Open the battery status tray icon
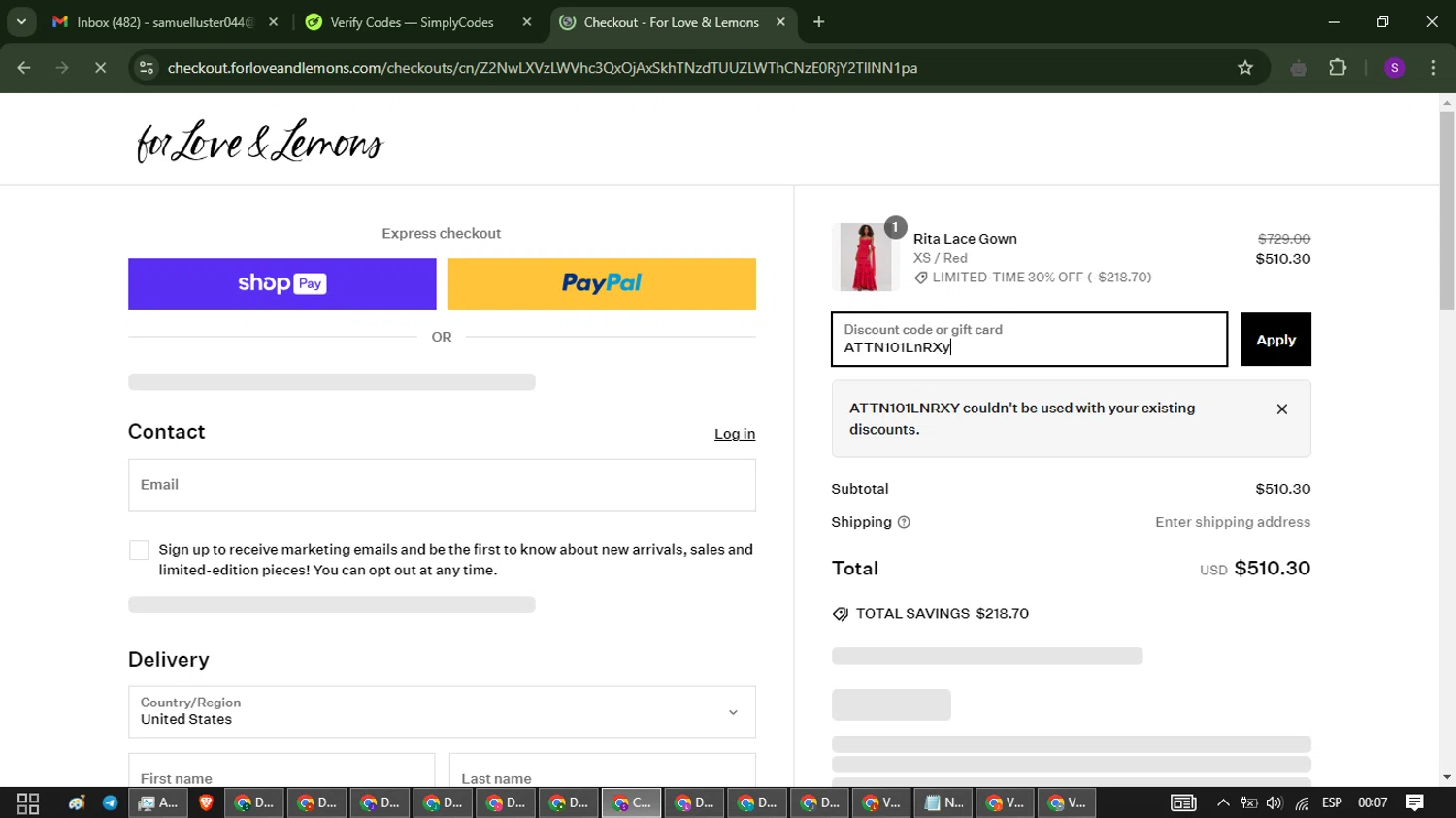1456x818 pixels. click(1249, 802)
